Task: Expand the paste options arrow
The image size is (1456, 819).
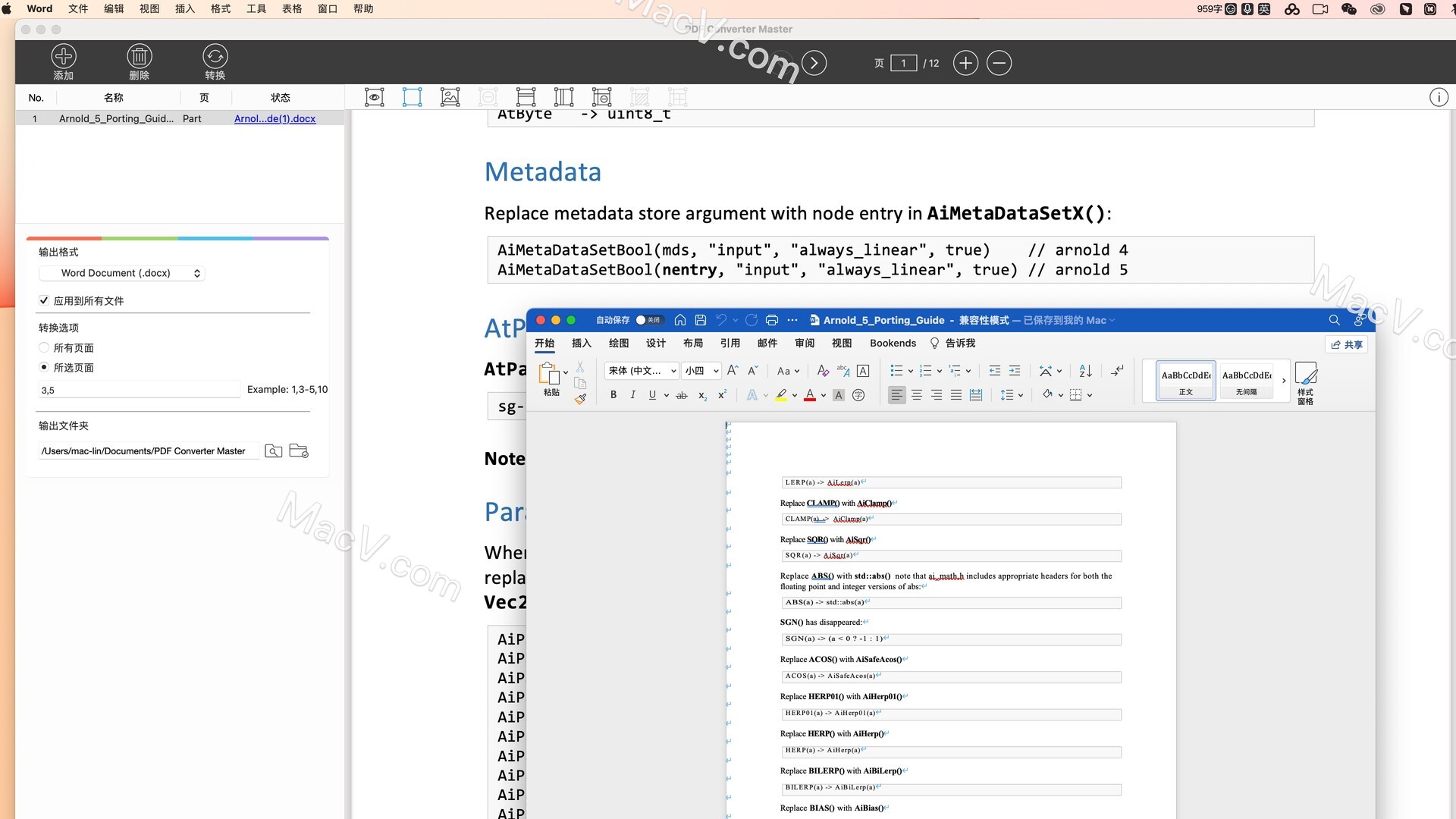Action: coord(566,372)
